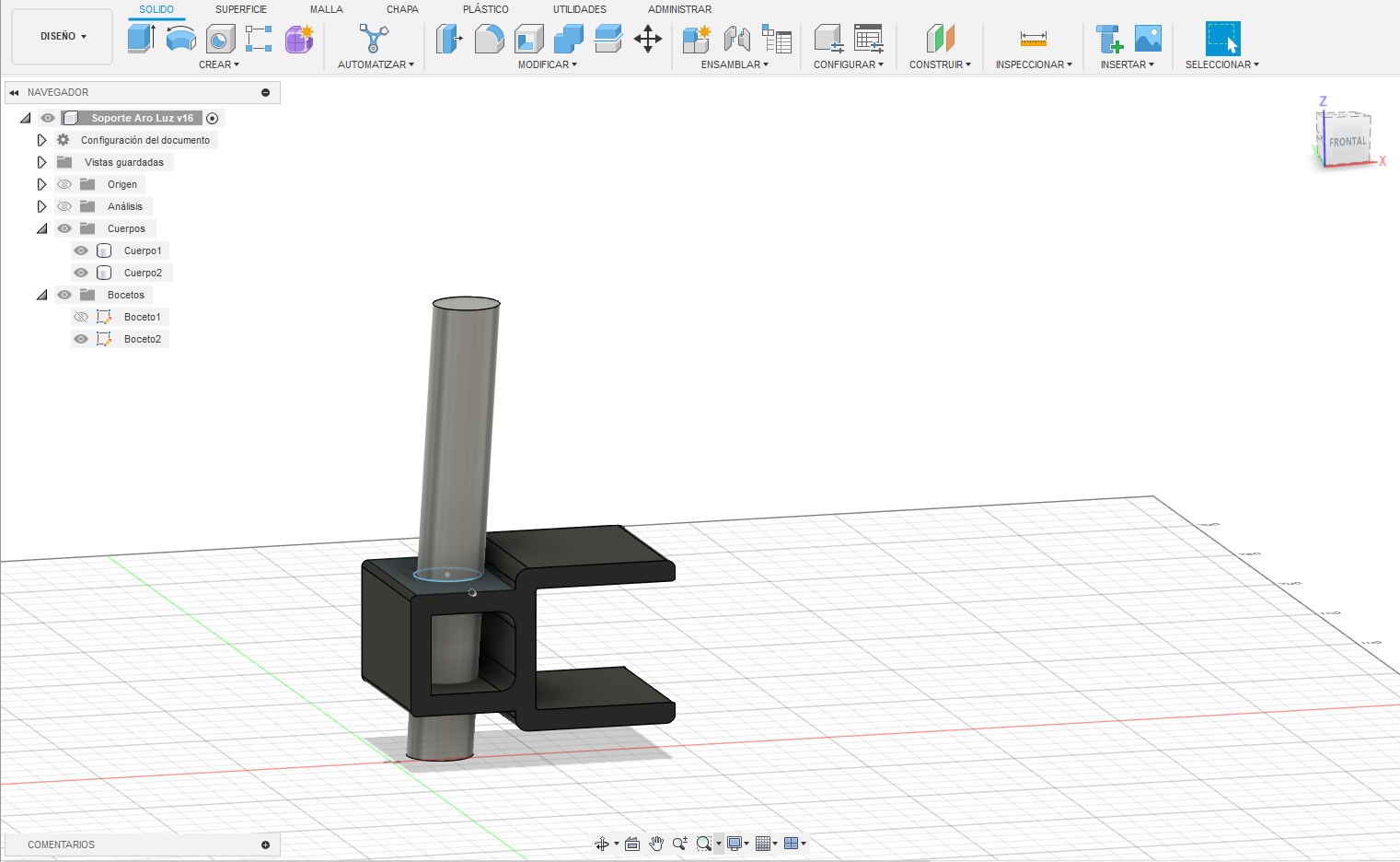The width and height of the screenshot is (1400, 862).
Task: Switch to the PLÁSTICO tab
Action: (x=486, y=9)
